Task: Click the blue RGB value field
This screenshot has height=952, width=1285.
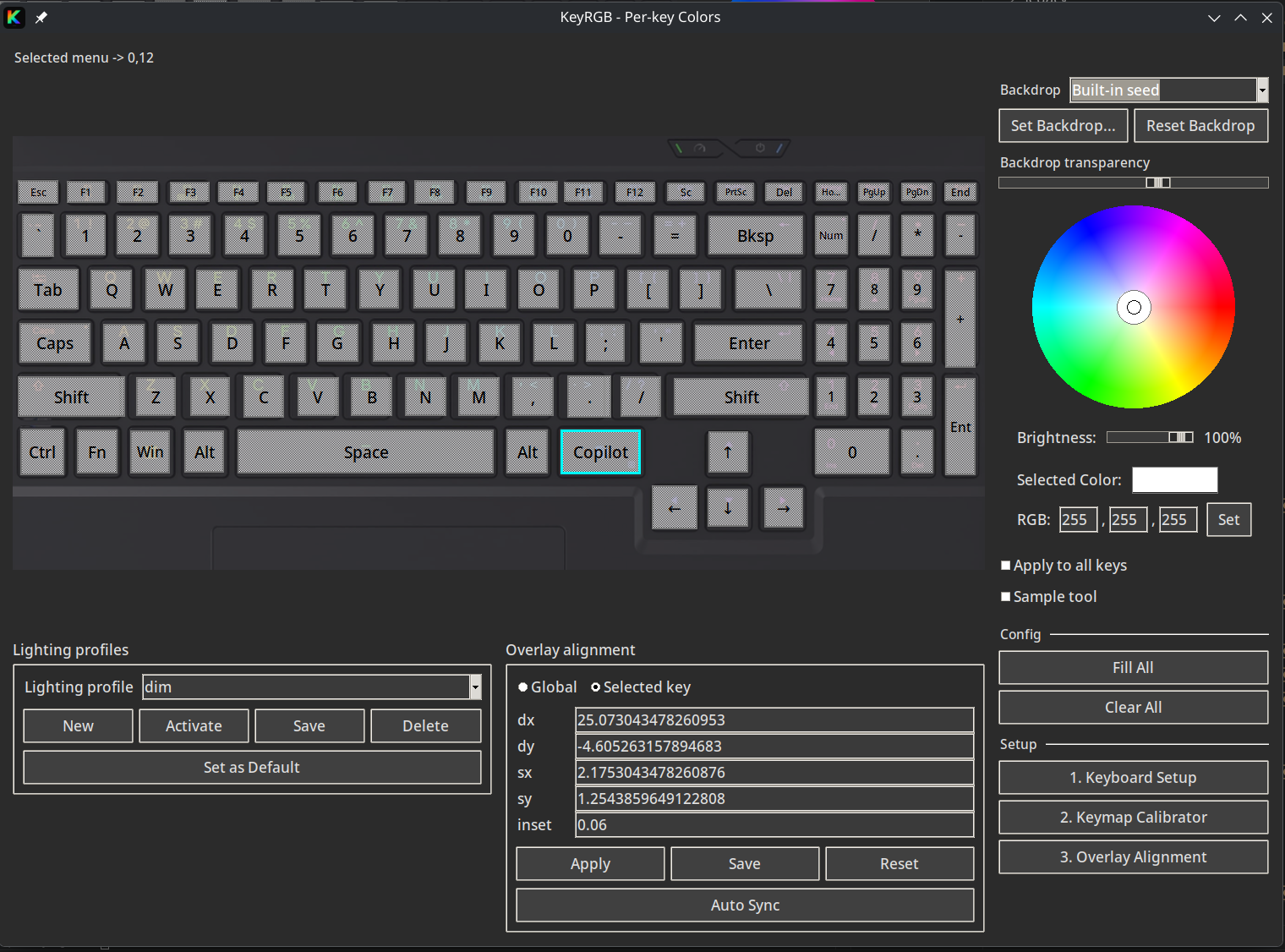Action: (x=1178, y=520)
